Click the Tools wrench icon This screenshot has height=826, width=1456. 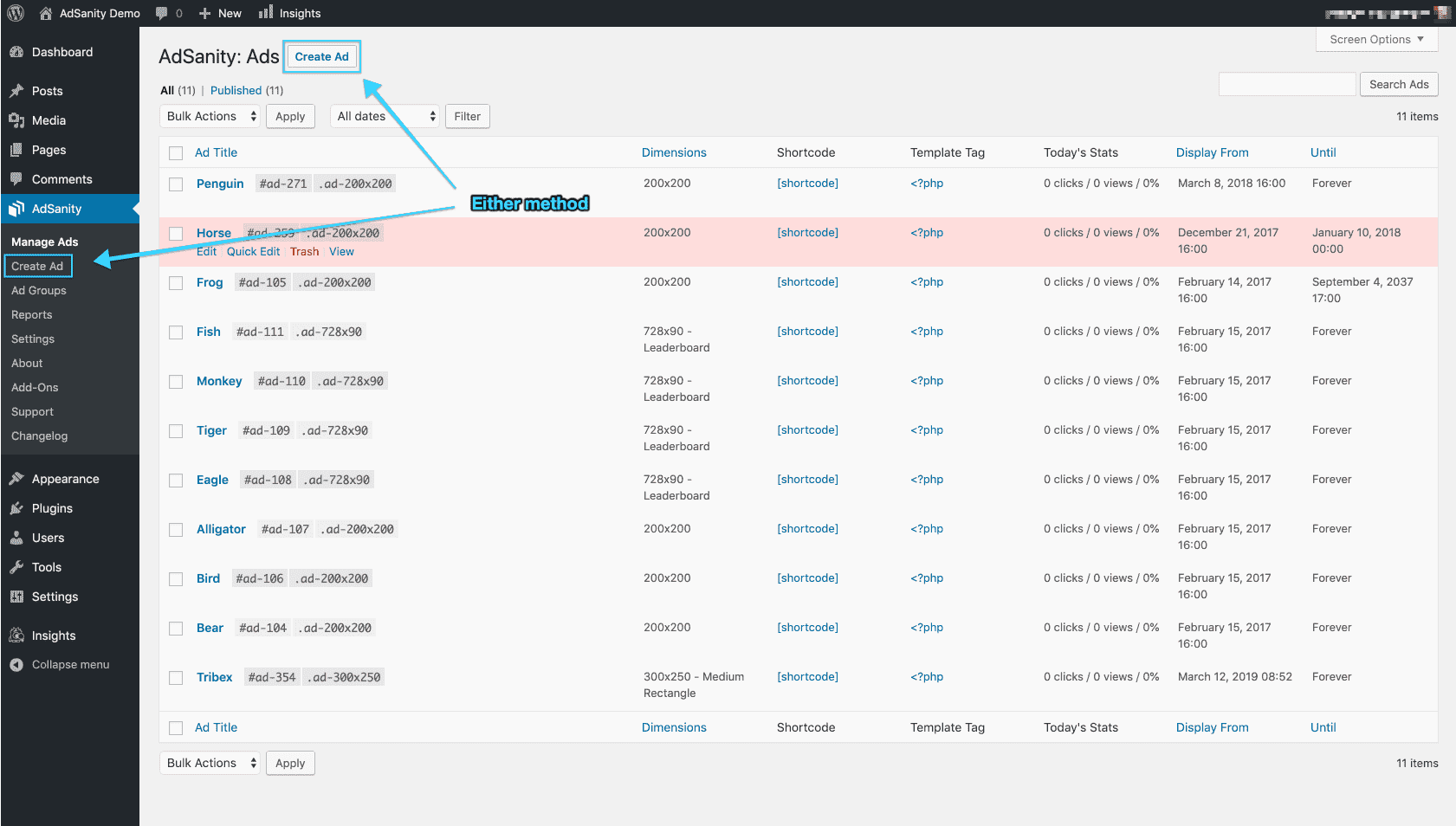[16, 567]
